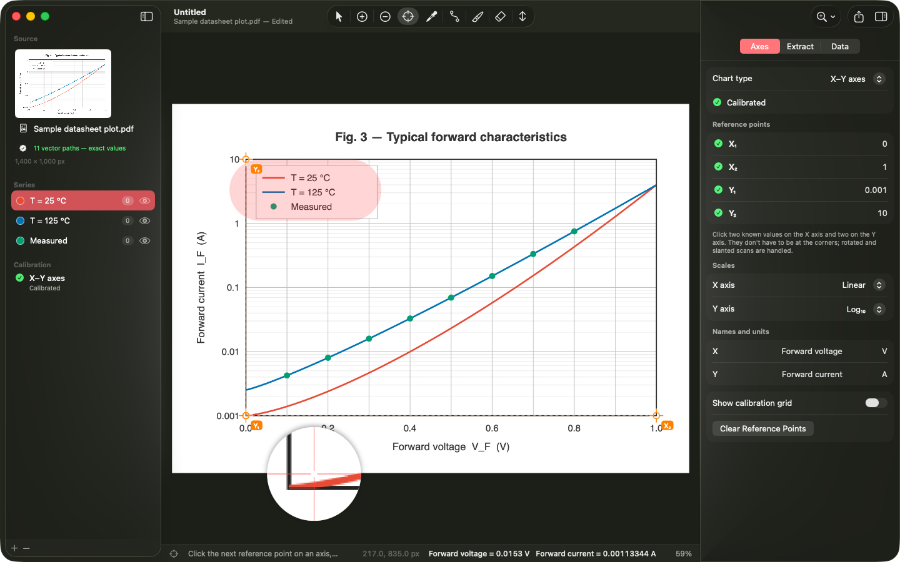The width and height of the screenshot is (900, 562).
Task: Click the Untitled window title
Action: (189, 12)
